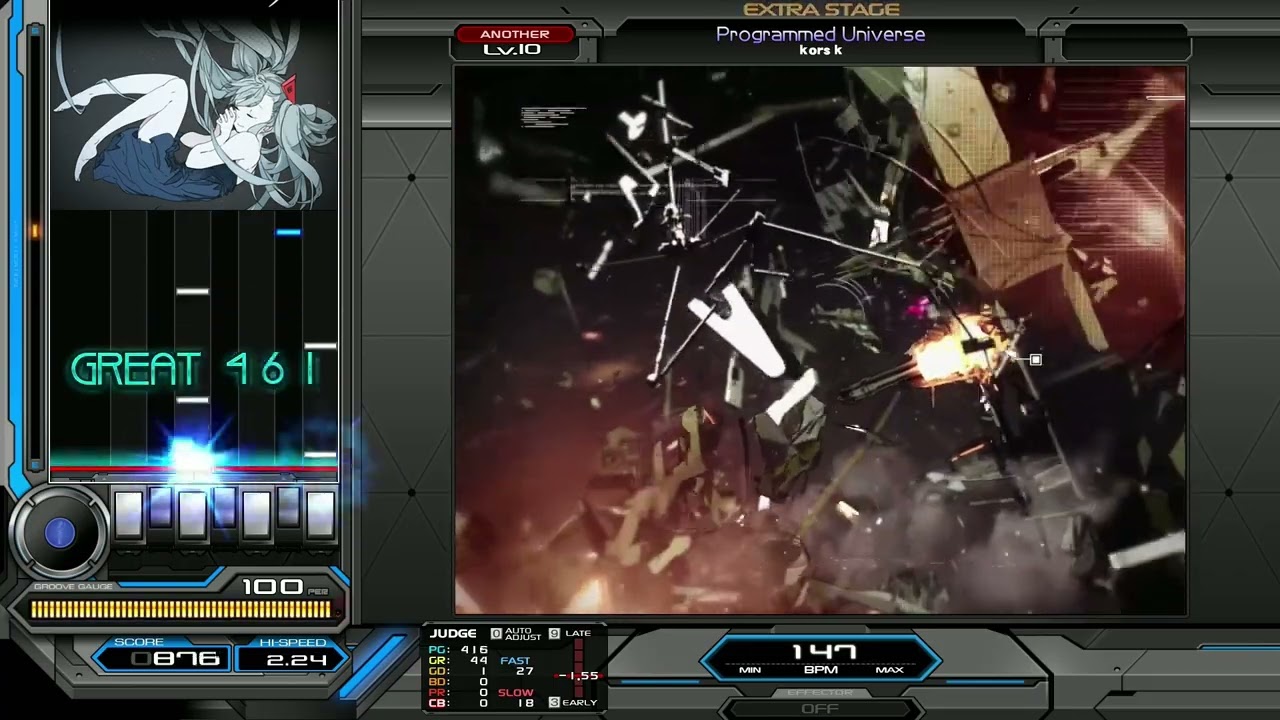Select the Programmed Universe song title
Viewport: 1280px width, 720px height.
point(820,34)
